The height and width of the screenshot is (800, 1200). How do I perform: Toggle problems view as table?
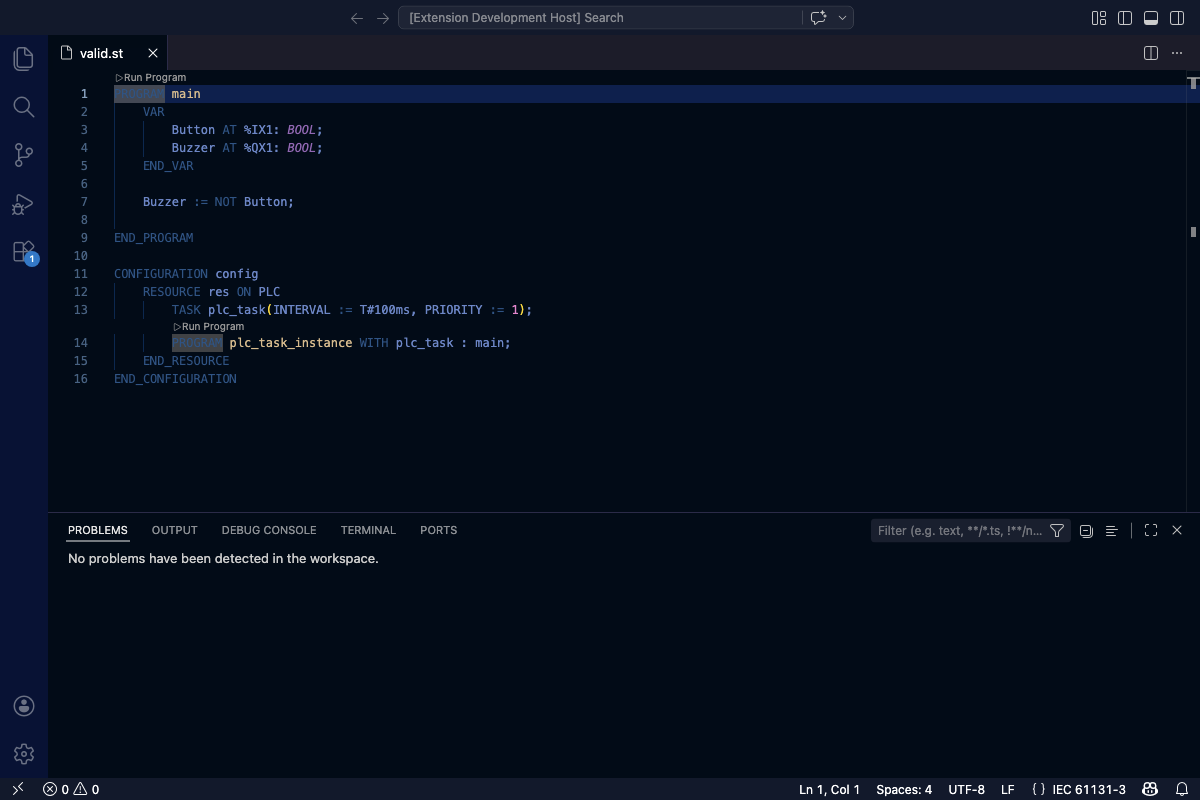[x=1111, y=531]
